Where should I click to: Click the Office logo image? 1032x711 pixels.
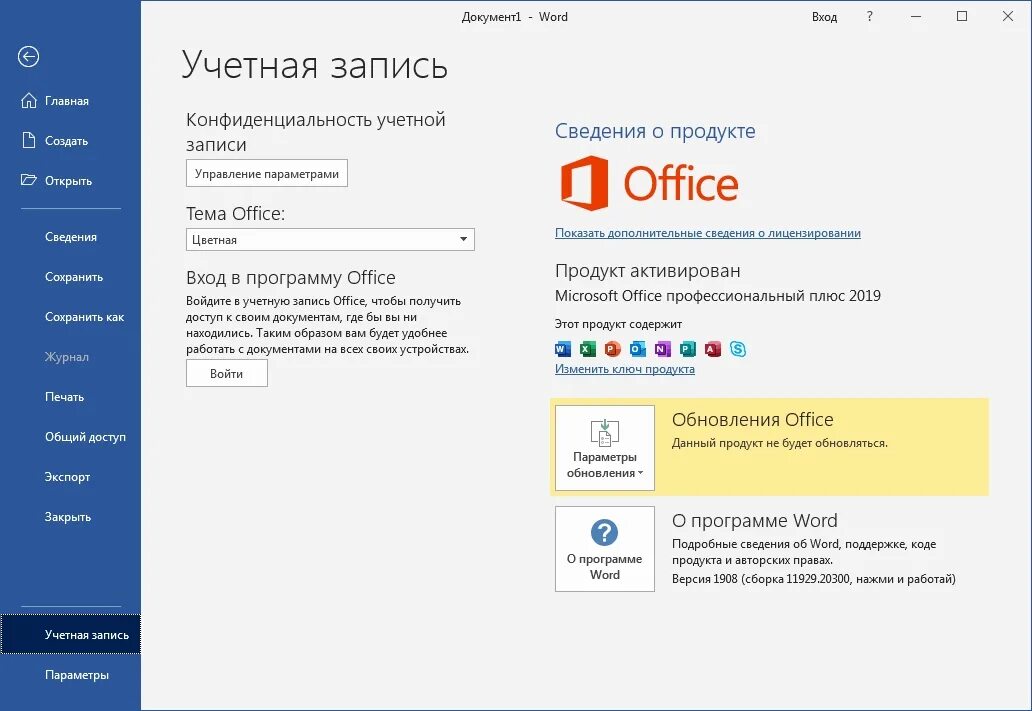(649, 183)
